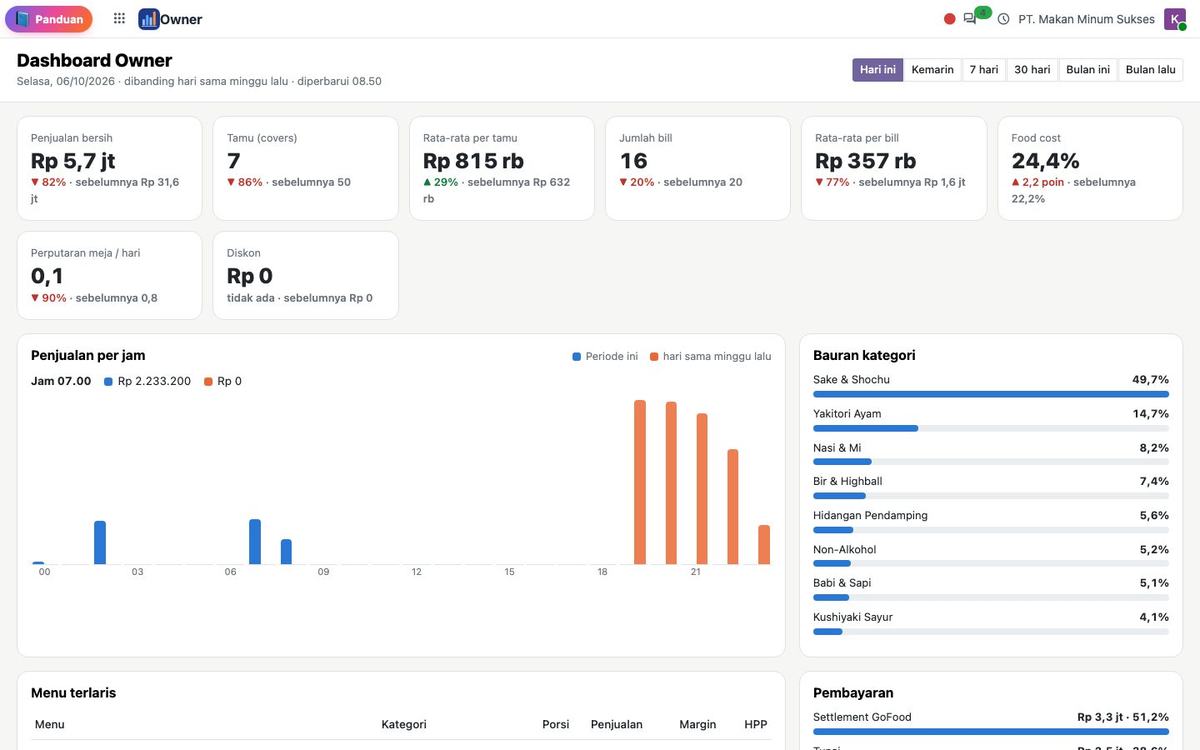
Task: Select the Bulan lalu period tab
Action: click(1150, 70)
